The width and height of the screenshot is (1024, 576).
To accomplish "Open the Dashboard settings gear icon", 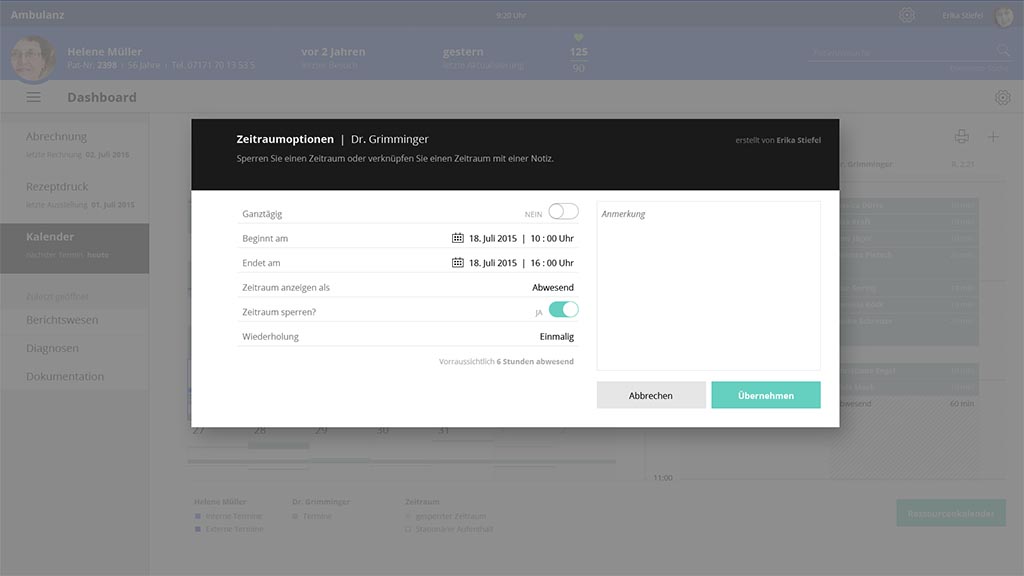I will coord(1002,97).
